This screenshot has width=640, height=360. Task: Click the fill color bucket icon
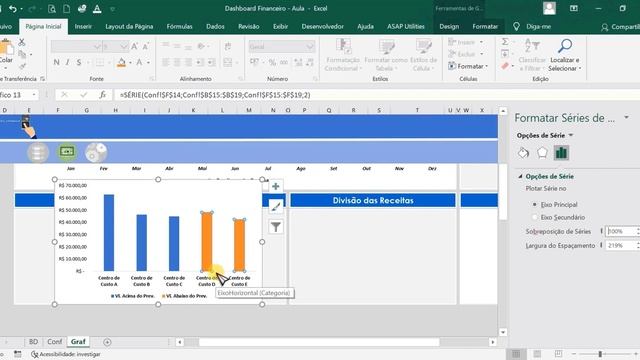tap(121, 62)
